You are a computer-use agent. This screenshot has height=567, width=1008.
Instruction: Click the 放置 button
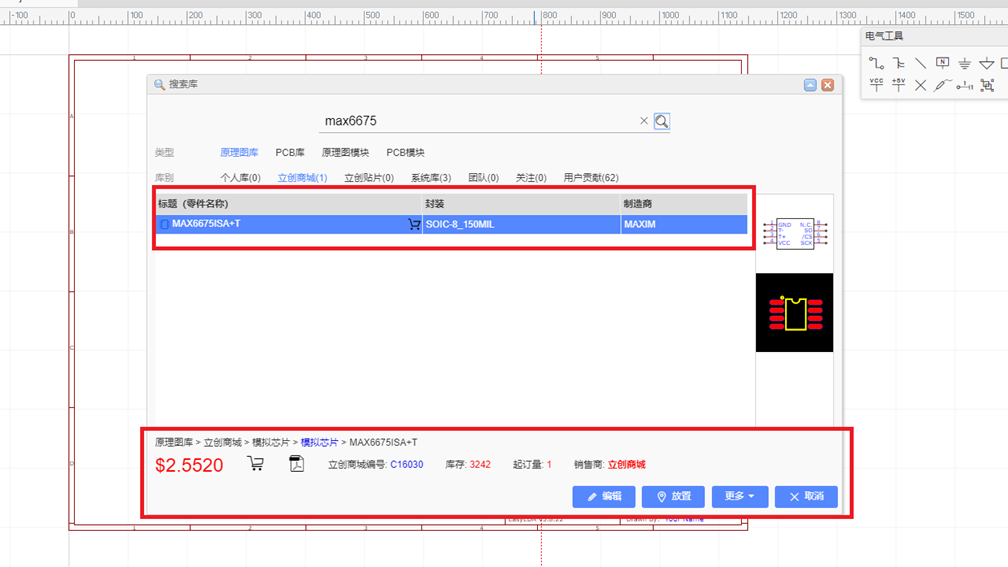click(673, 496)
